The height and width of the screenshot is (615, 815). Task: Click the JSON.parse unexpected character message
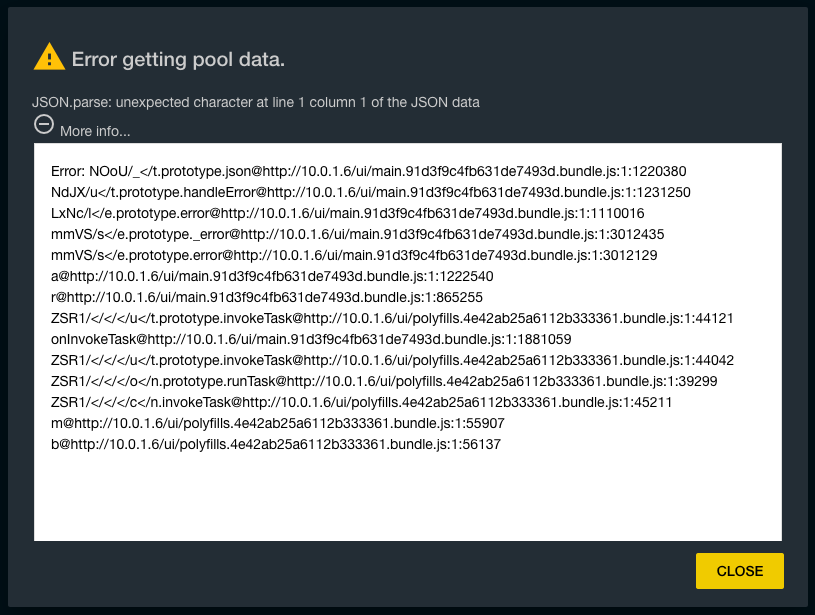tap(256, 102)
